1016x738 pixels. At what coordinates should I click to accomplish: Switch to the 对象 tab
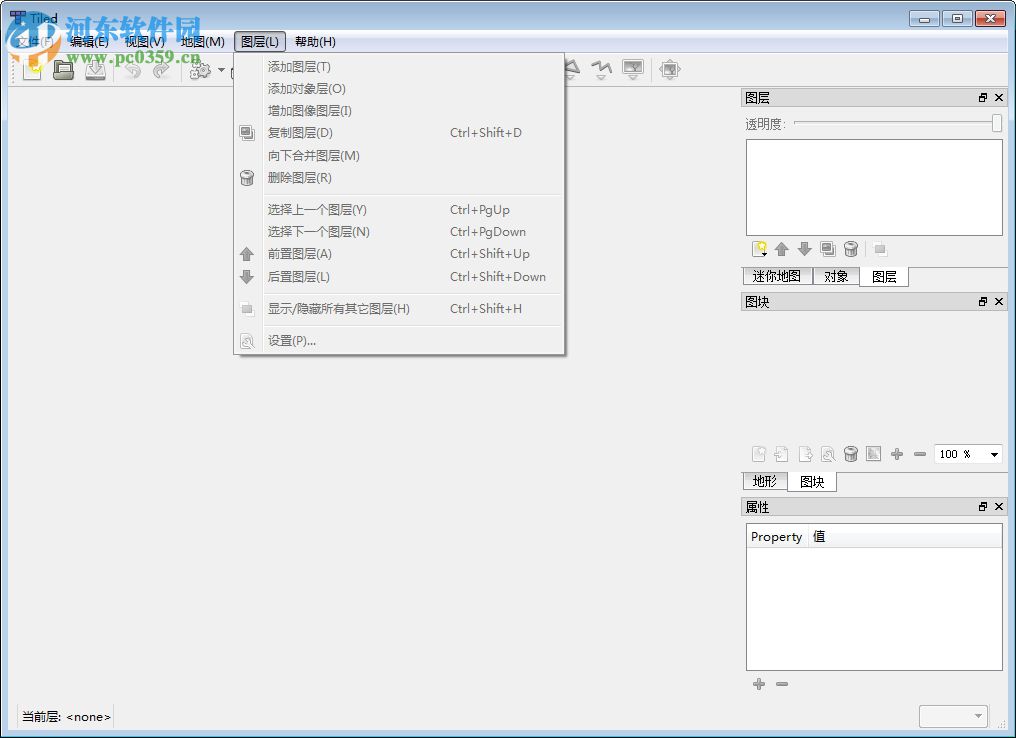836,277
